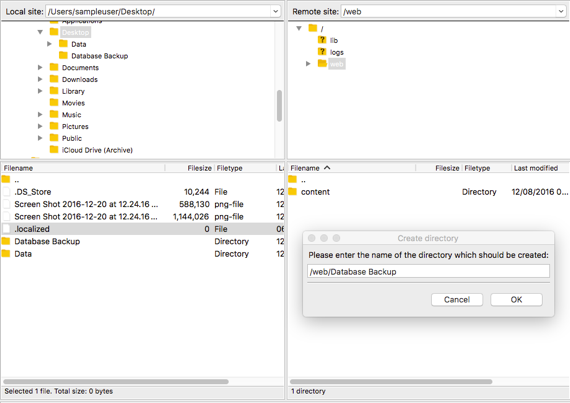
Task: Open the Remote site path dropdown
Action: (561, 11)
